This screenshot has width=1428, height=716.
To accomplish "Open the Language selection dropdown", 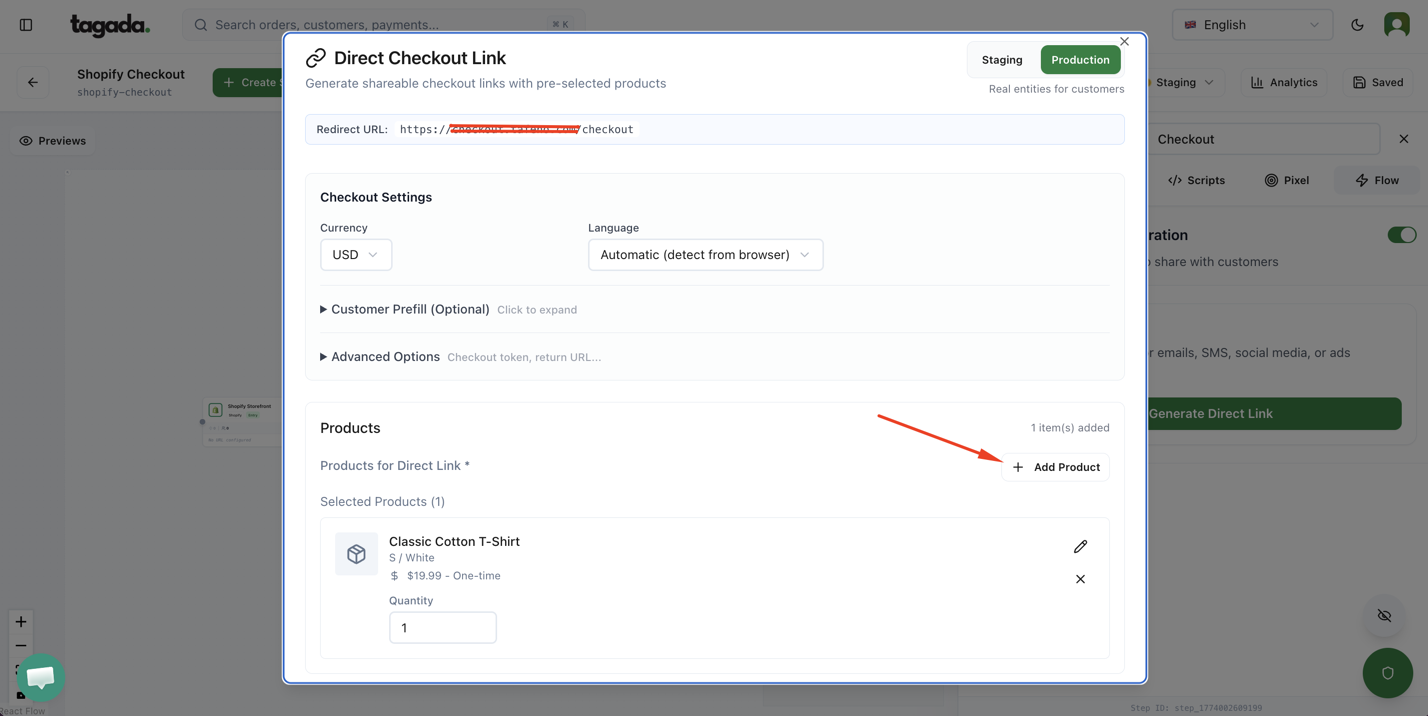I will pos(705,255).
